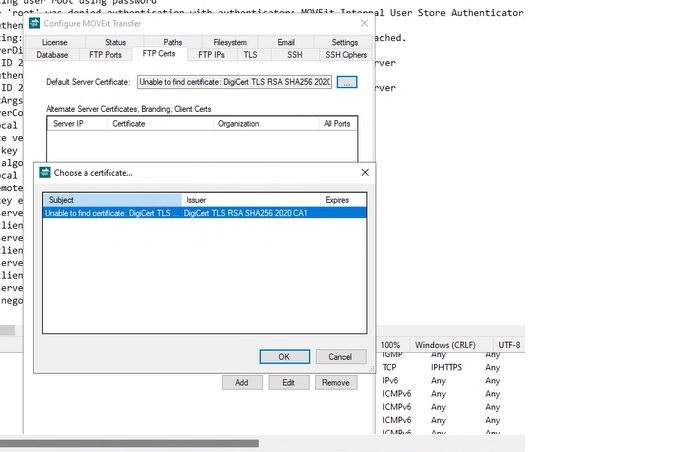697x452 pixels.
Task: Sort certificates by Issuer column
Action: pyautogui.click(x=251, y=200)
